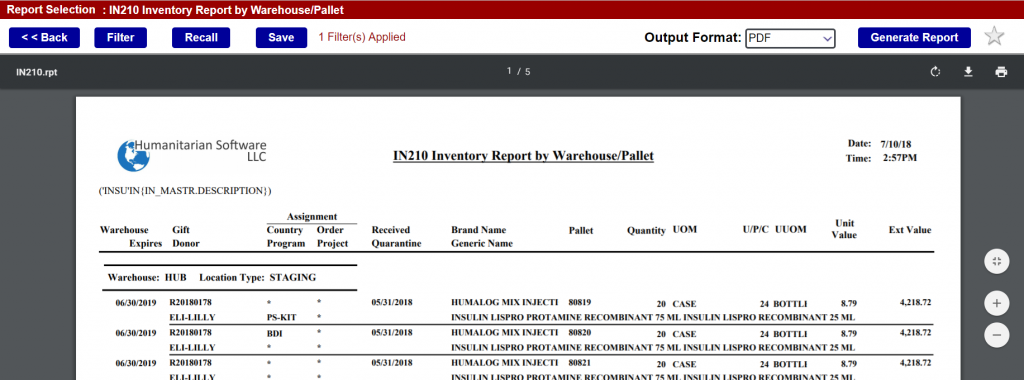Click the Pallet column header

(x=581, y=230)
